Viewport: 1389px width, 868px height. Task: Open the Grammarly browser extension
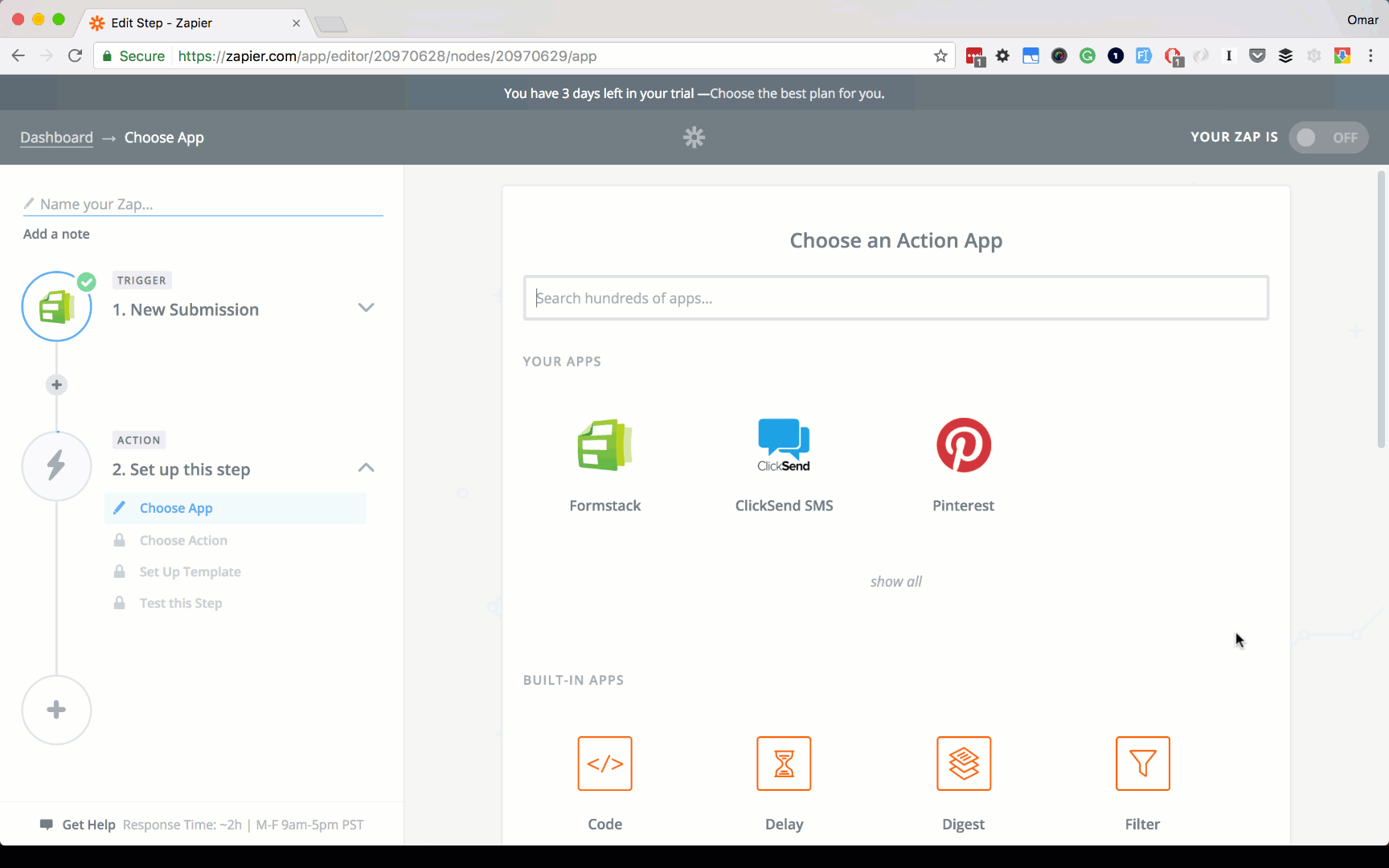[x=1088, y=55]
